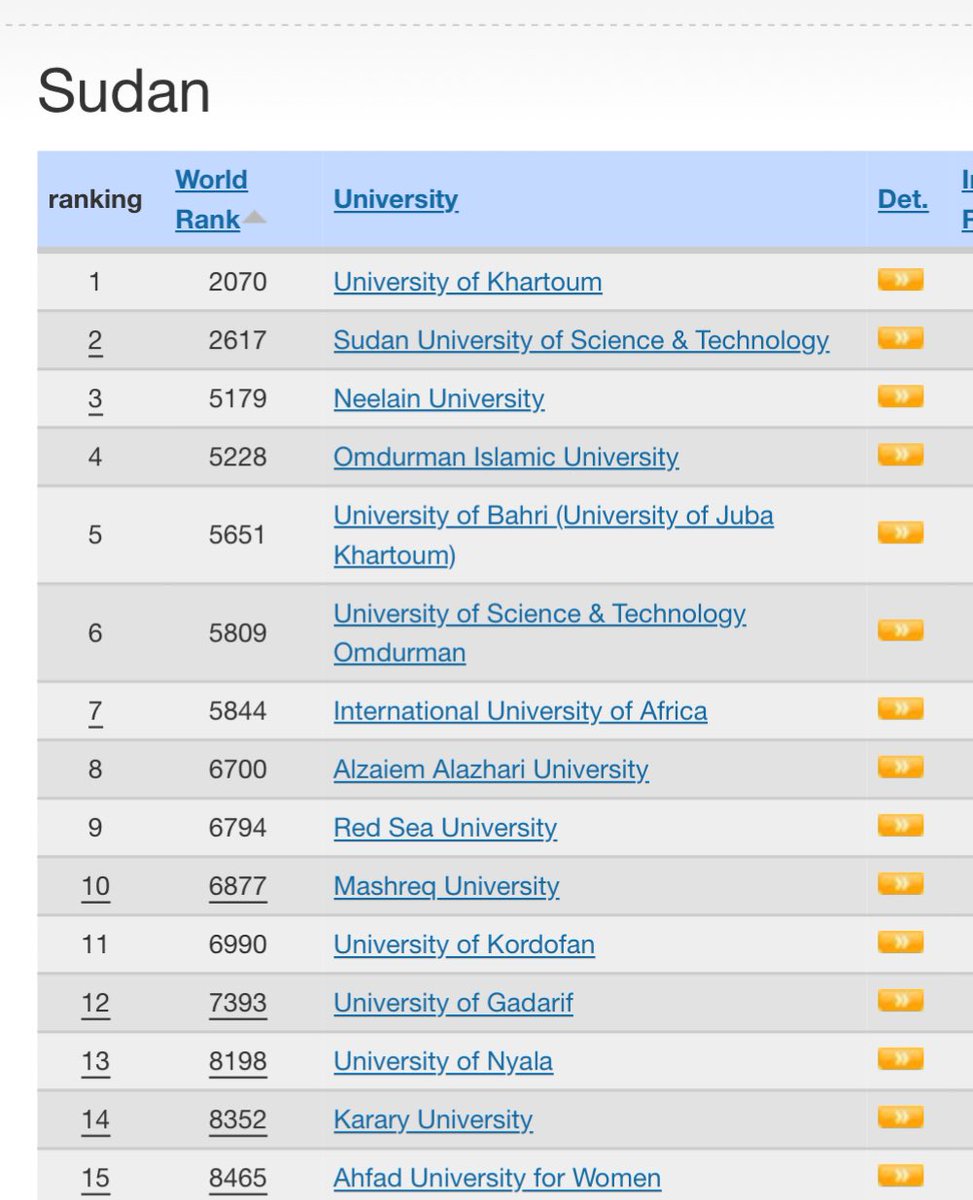Sort by University column header
The height and width of the screenshot is (1200, 973).
pos(396,200)
